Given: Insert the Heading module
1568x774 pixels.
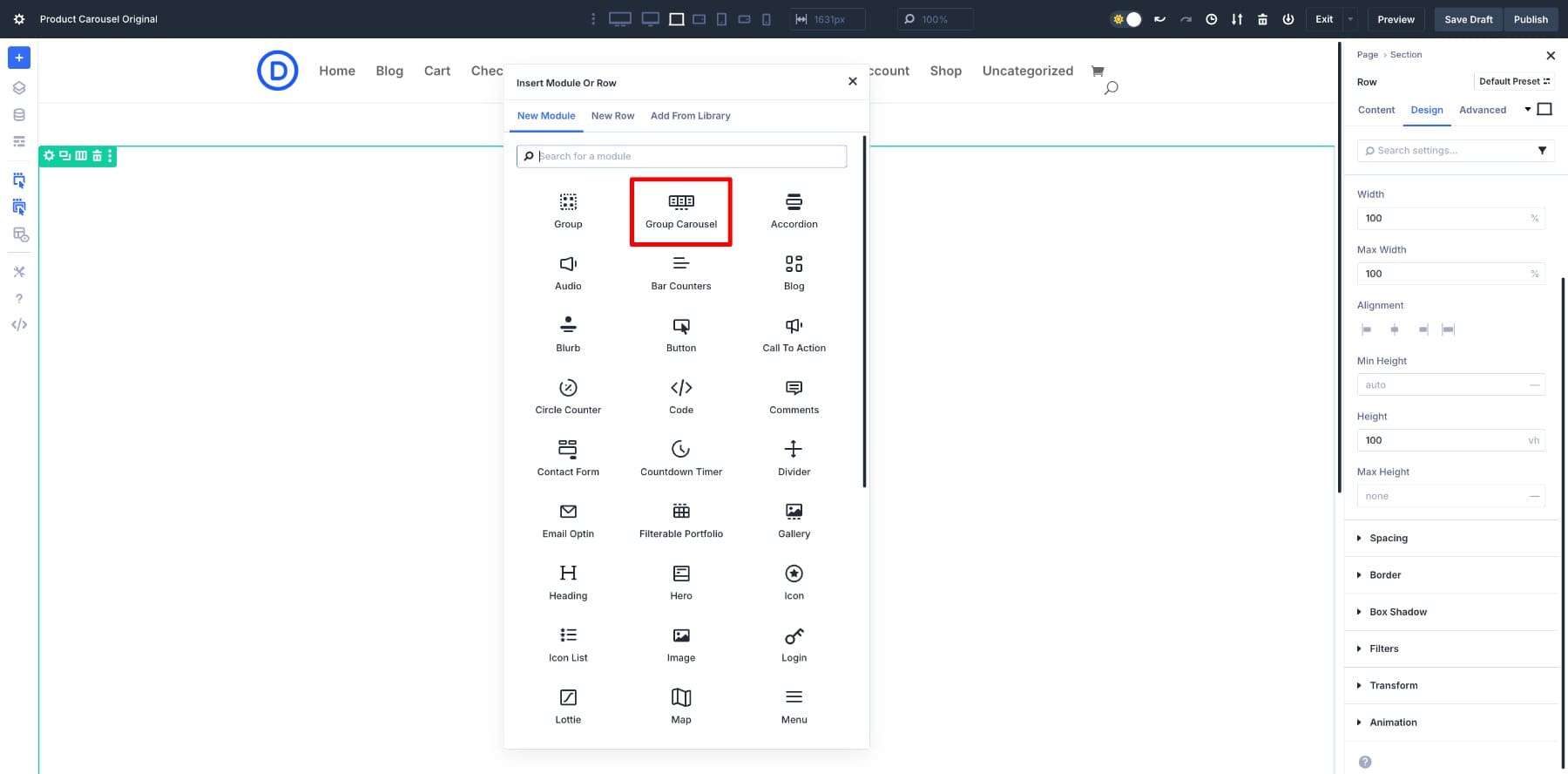Looking at the screenshot, I should (x=568, y=583).
